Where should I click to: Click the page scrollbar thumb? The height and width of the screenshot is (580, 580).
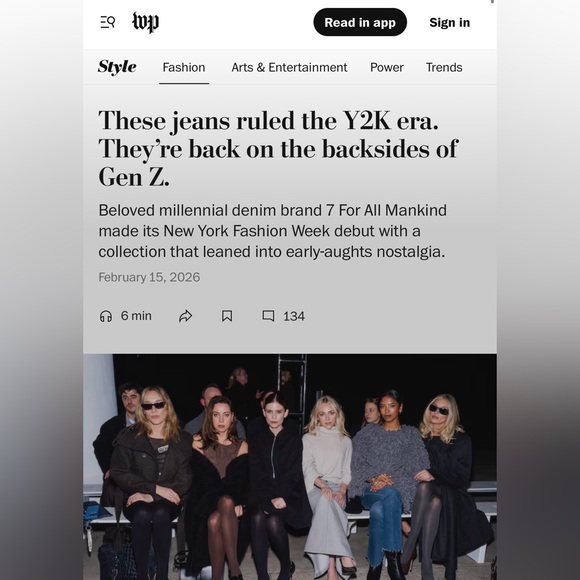tap(492, 1)
